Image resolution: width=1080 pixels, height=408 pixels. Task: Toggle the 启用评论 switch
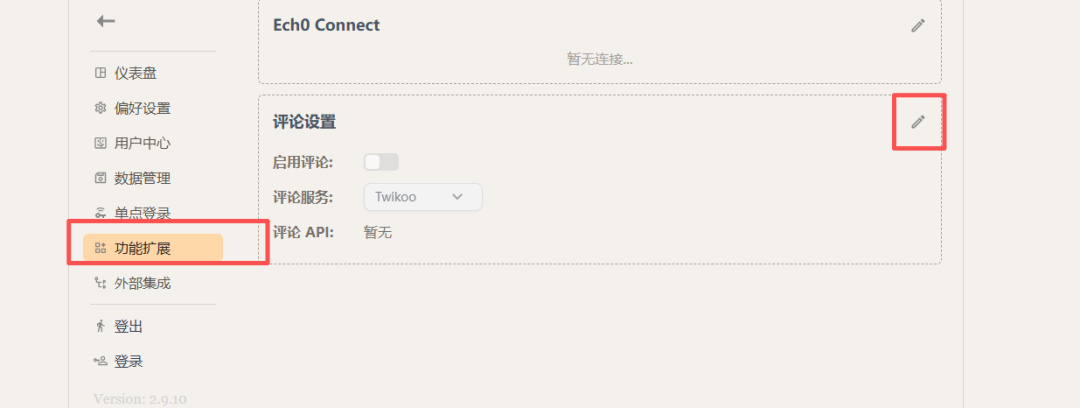pos(381,162)
